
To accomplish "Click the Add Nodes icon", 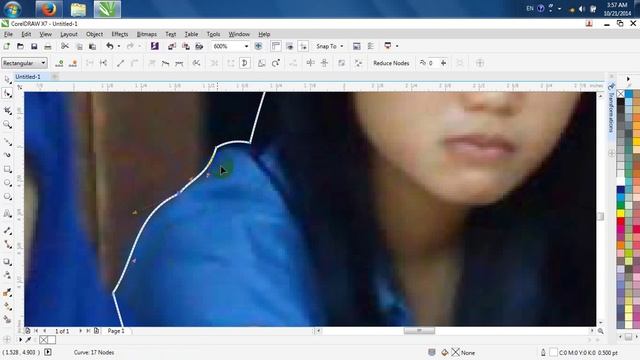I will (59, 63).
